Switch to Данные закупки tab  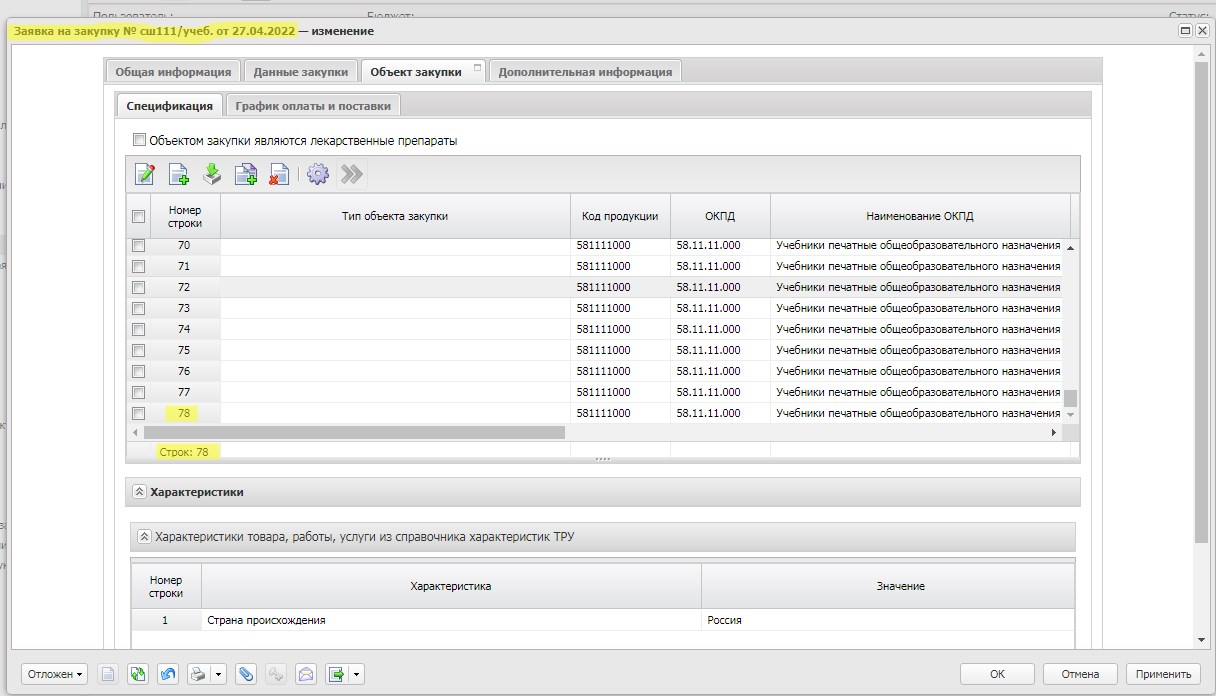click(300, 72)
